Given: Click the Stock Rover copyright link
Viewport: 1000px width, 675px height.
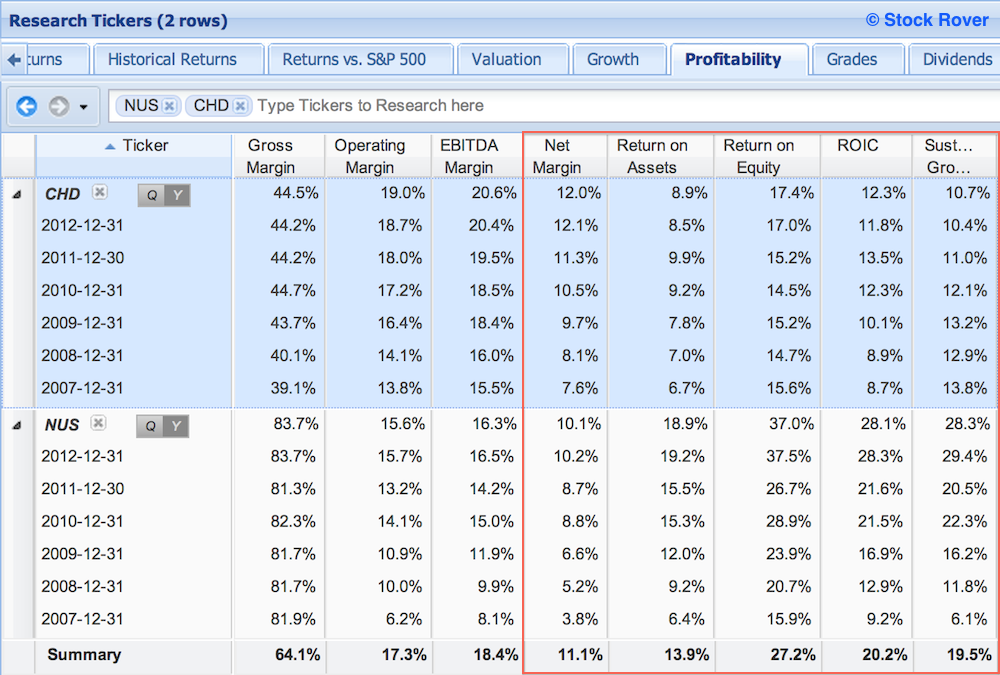Looking at the screenshot, I should click(x=927, y=20).
